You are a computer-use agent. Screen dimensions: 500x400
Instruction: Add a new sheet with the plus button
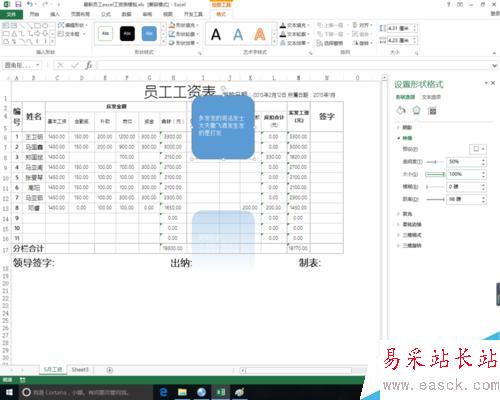(109, 370)
